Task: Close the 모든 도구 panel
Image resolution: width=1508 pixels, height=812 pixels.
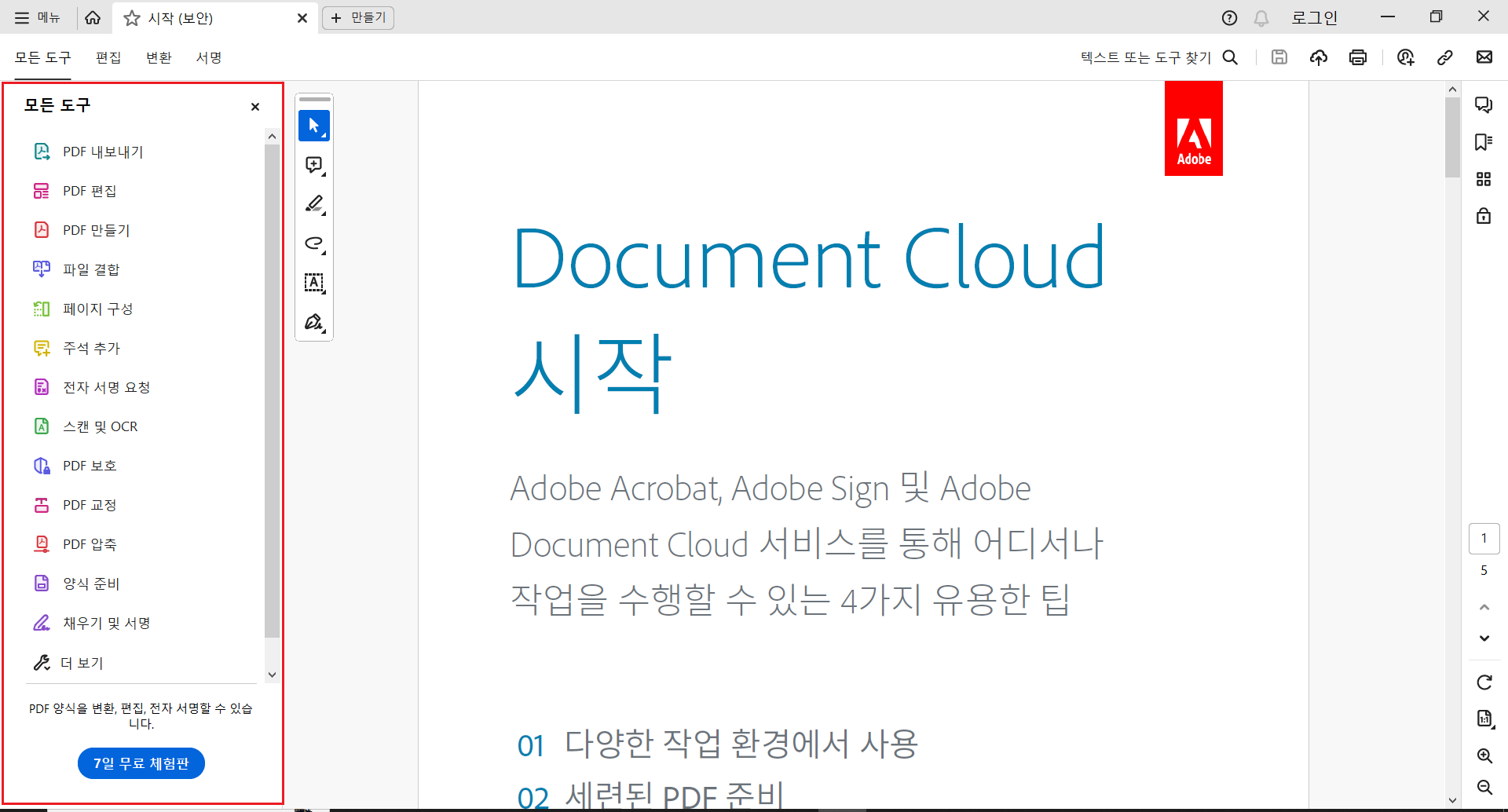Action: 255,107
